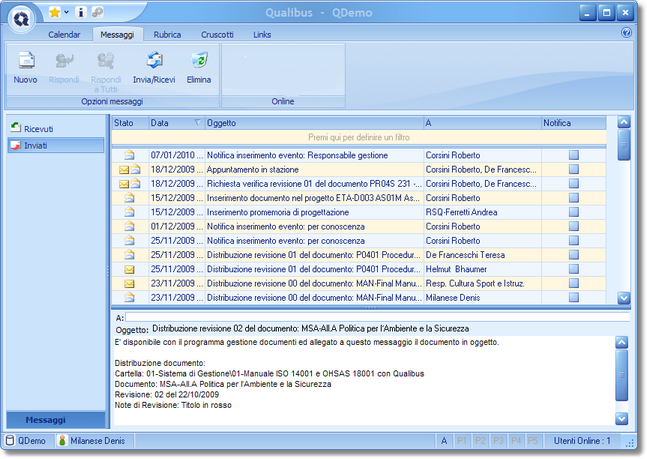Click the Oggetto text in preview pane

(x=311, y=329)
